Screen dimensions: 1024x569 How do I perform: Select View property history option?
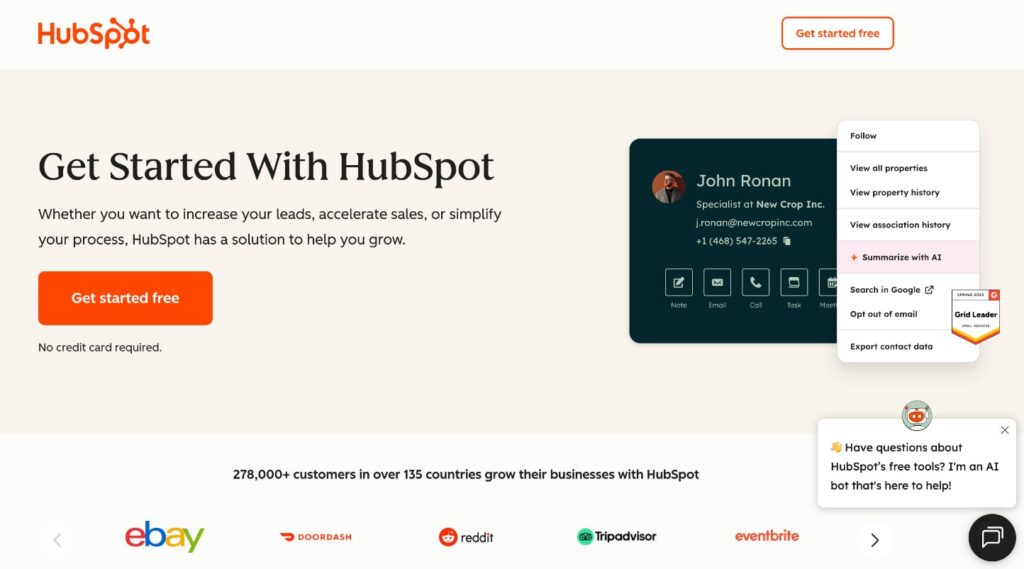click(894, 193)
